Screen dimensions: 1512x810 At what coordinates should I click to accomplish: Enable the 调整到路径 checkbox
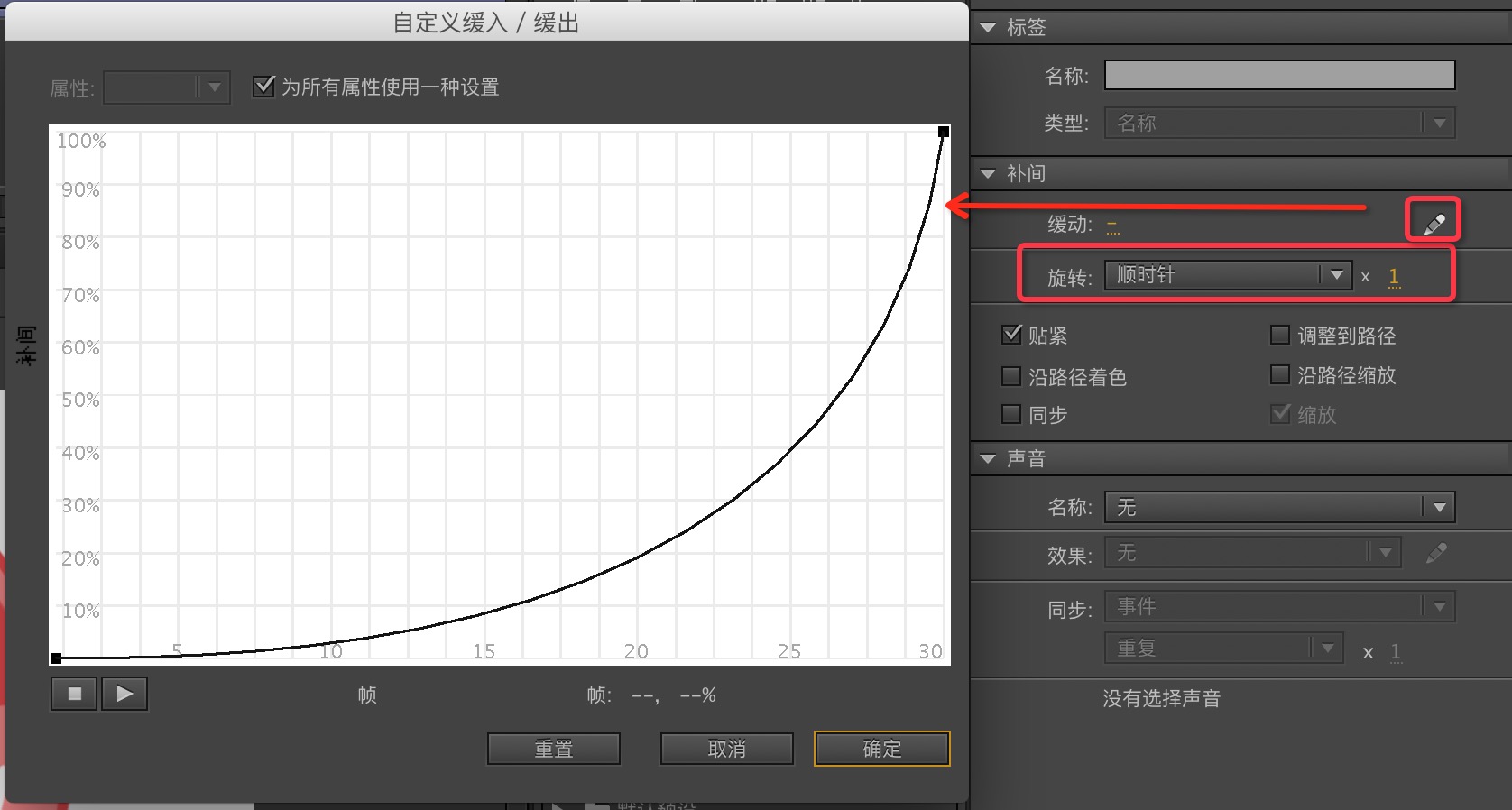1279,336
